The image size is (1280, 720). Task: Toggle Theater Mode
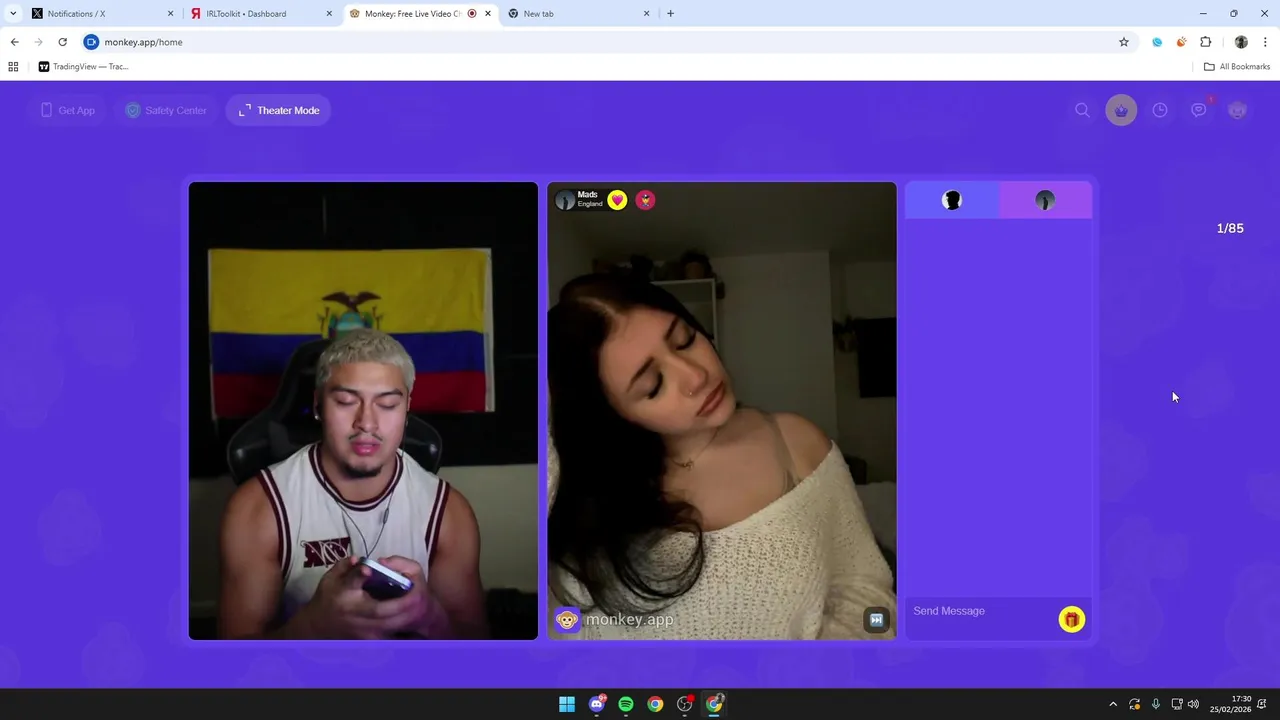pyautogui.click(x=279, y=110)
